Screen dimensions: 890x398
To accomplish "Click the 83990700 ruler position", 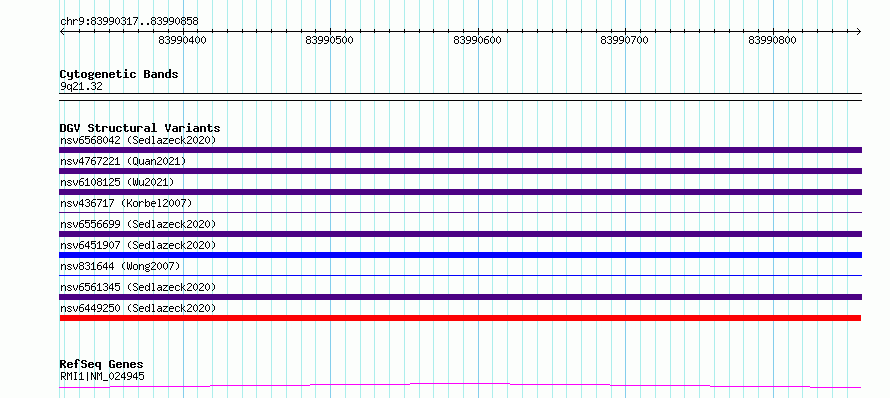I will (624, 40).
